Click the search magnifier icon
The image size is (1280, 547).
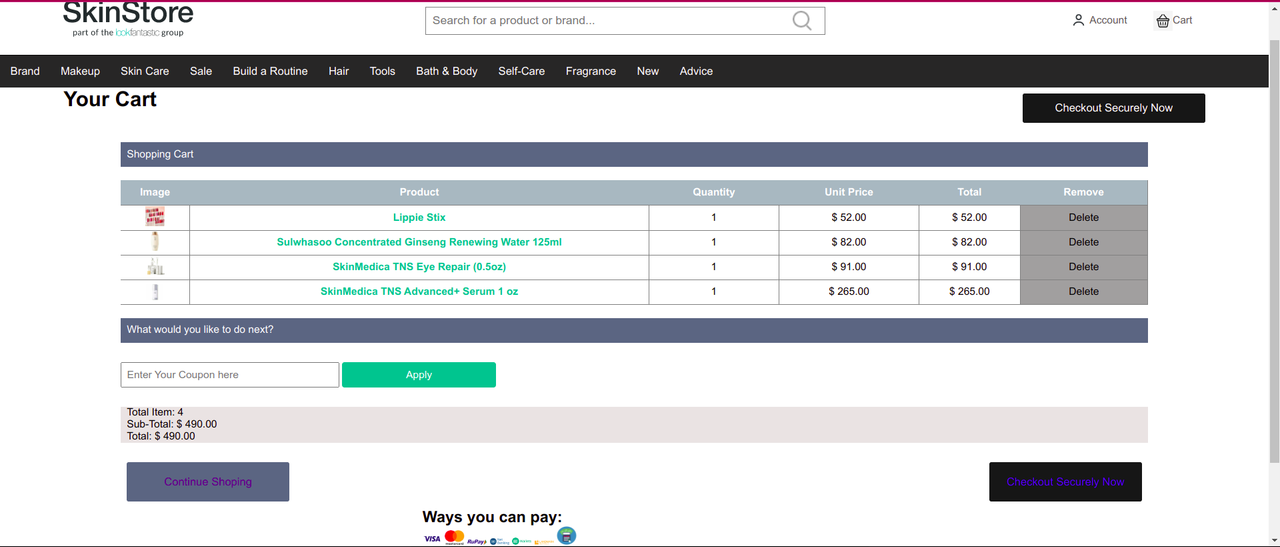802,21
